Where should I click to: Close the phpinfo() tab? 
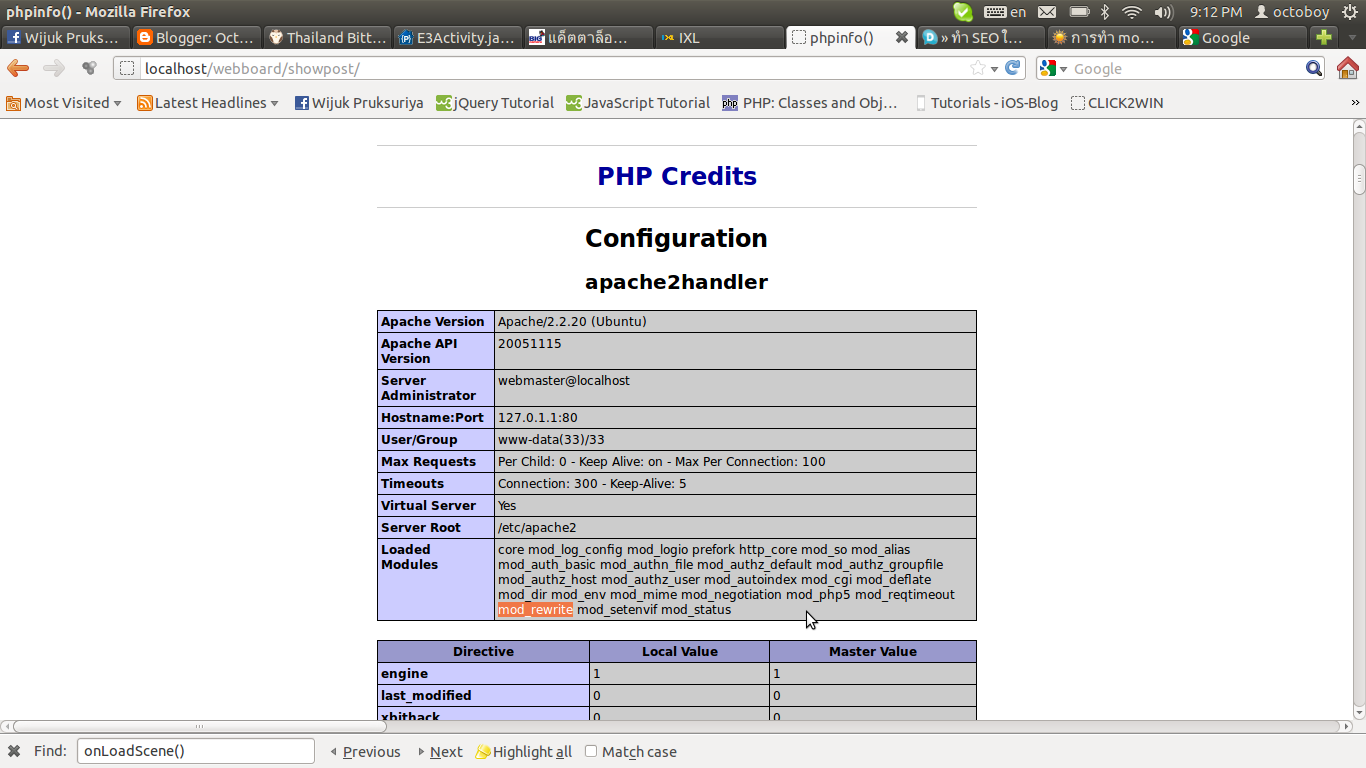point(901,37)
